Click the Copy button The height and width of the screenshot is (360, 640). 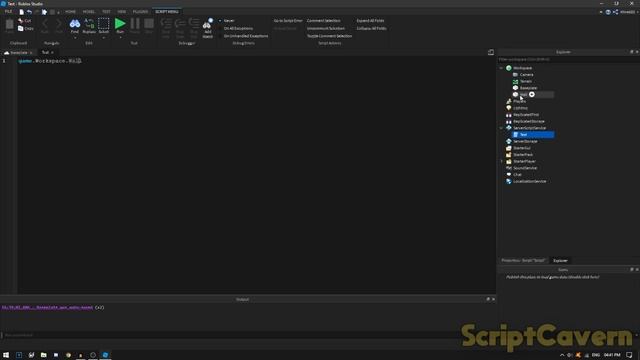point(25,29)
